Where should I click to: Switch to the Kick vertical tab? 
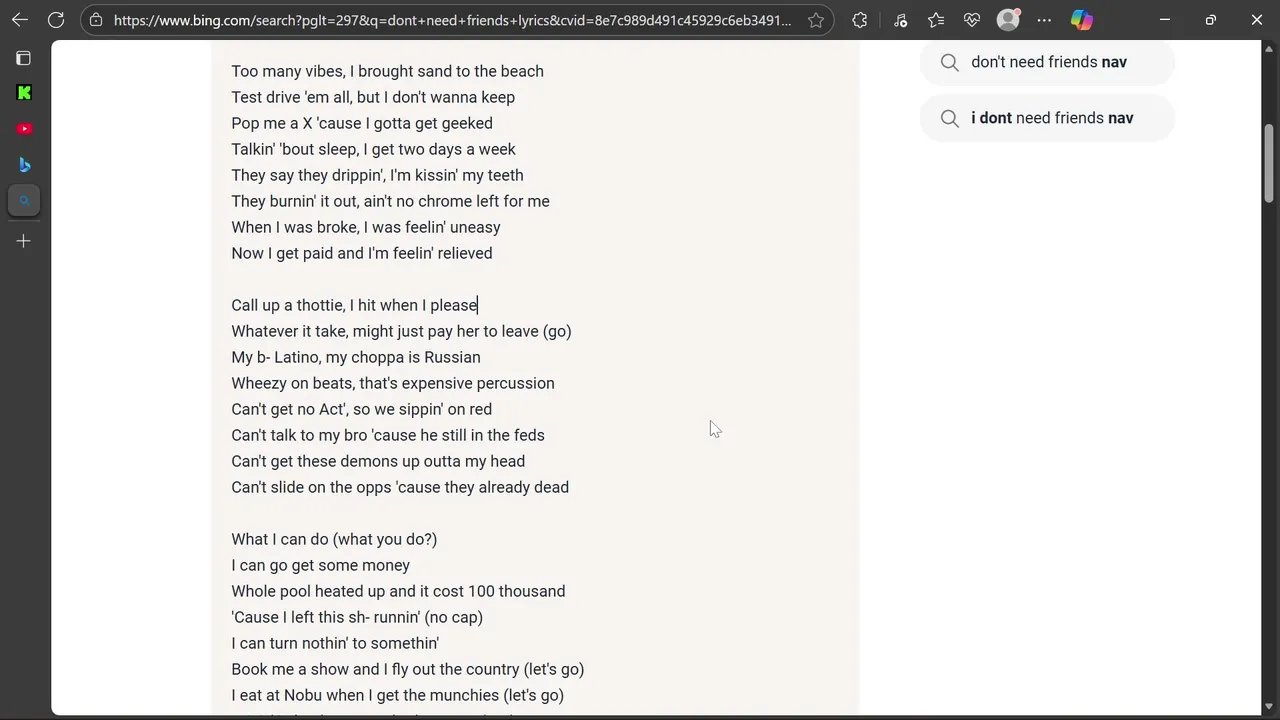click(x=24, y=93)
